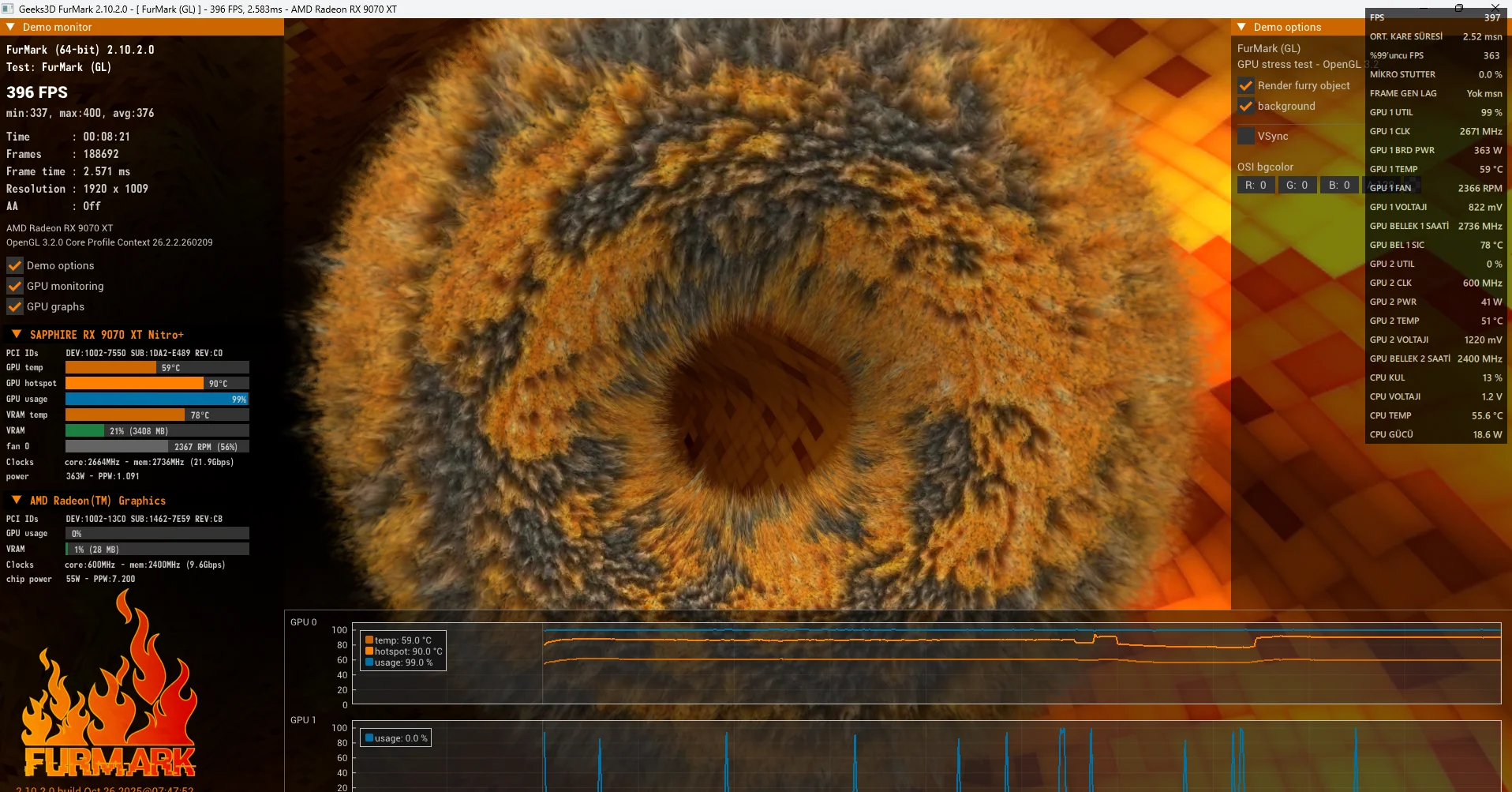Viewport: 1512px width, 792px height.
Task: Collapse the Demo monitor panel header
Action: tap(11, 27)
